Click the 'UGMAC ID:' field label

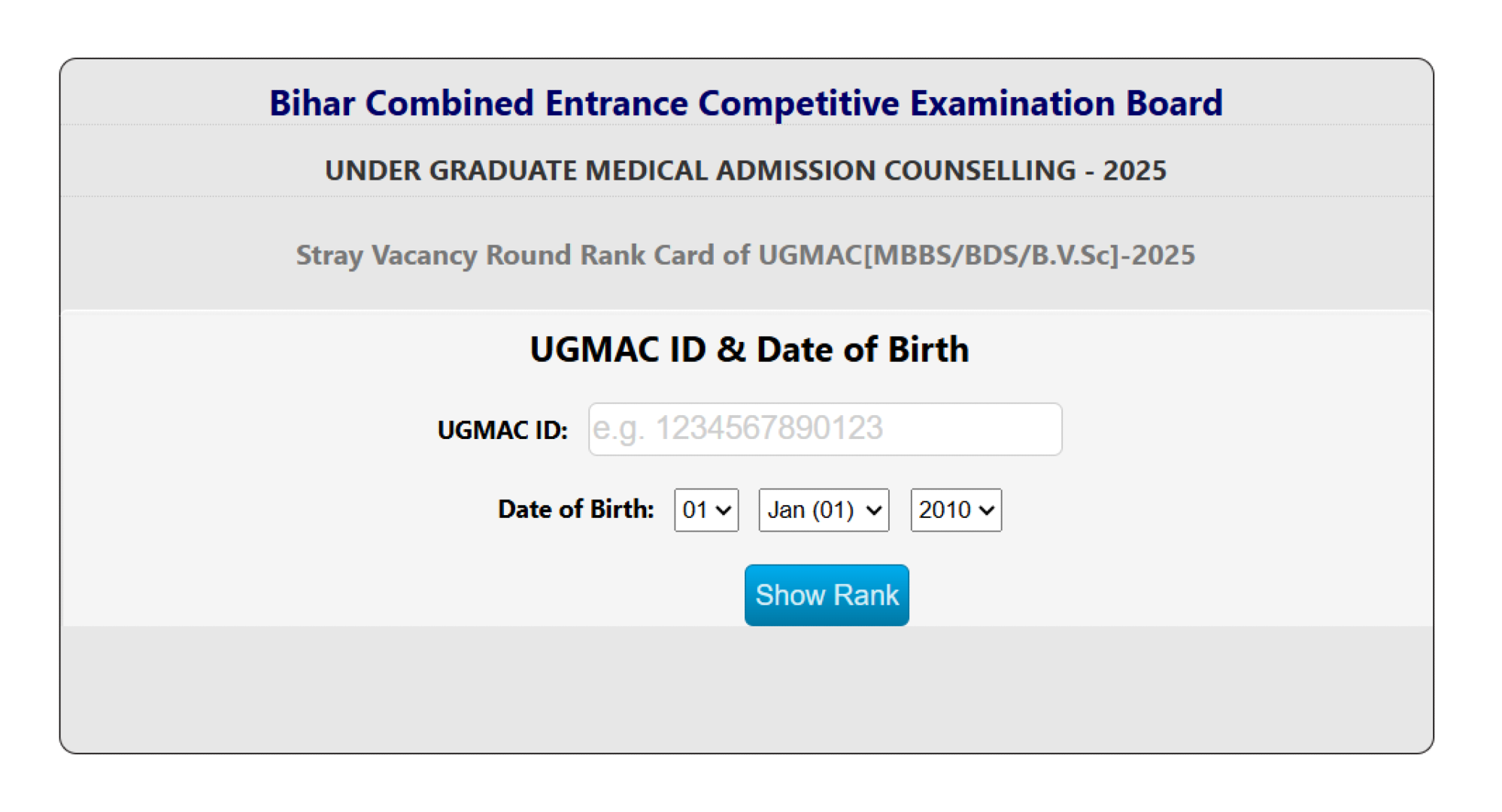click(x=502, y=430)
